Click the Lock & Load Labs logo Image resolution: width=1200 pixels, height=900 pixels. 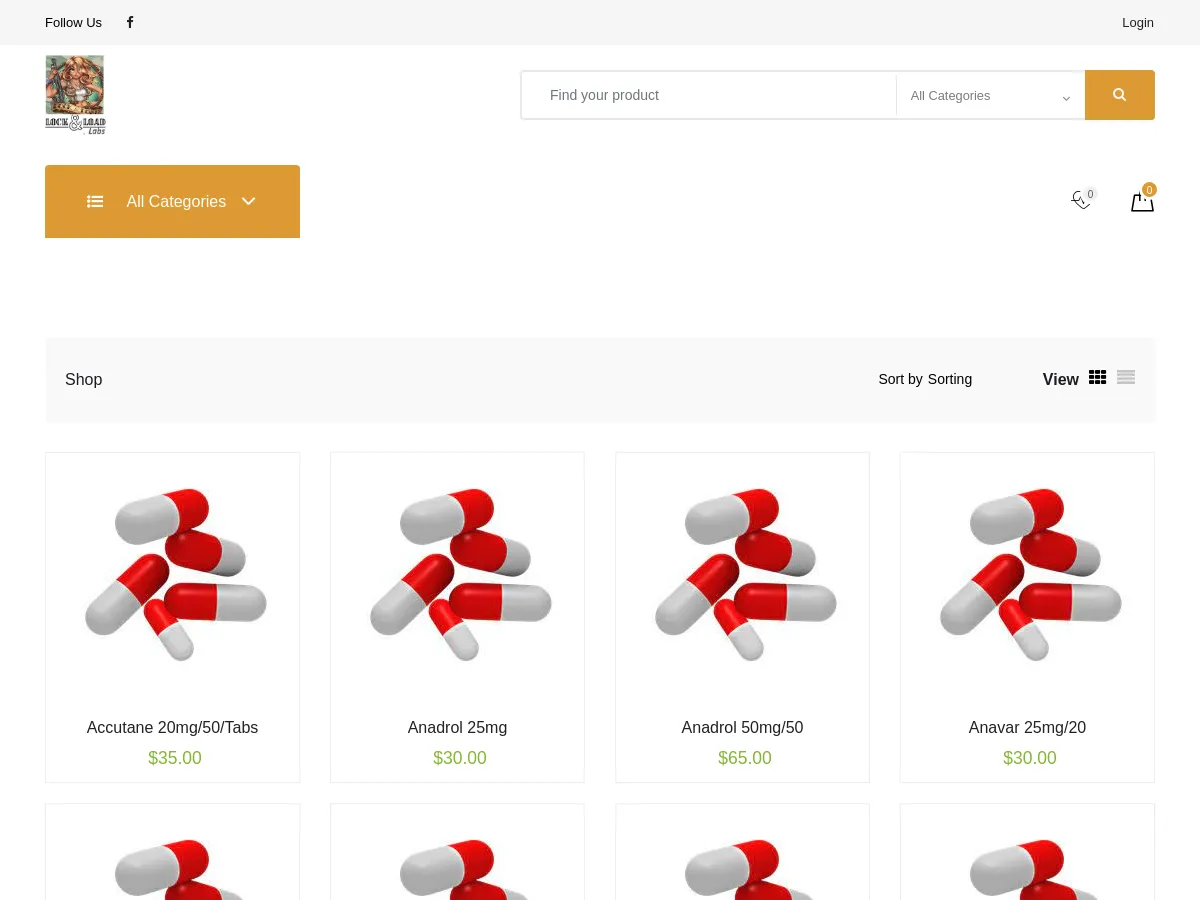75,95
